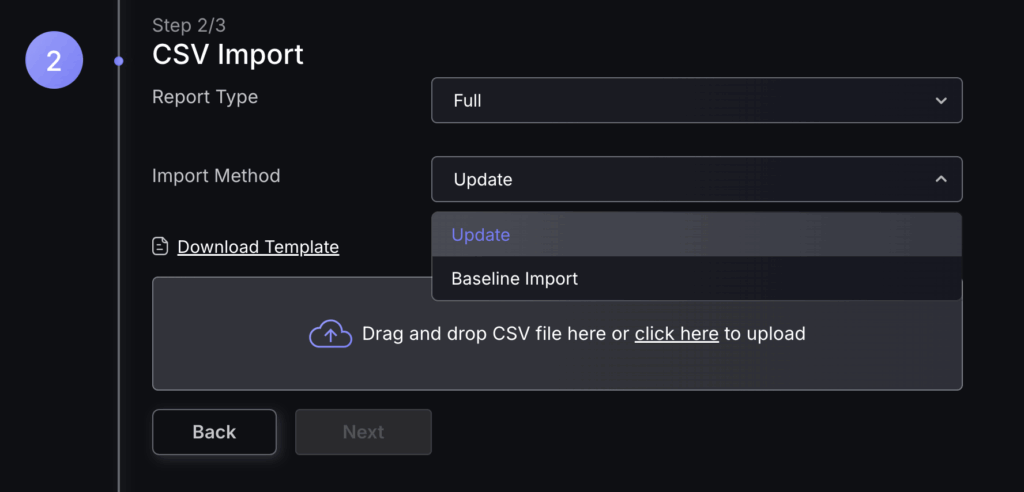Click the Report Type chevron down arrow
This screenshot has width=1024, height=492.
(x=940, y=101)
